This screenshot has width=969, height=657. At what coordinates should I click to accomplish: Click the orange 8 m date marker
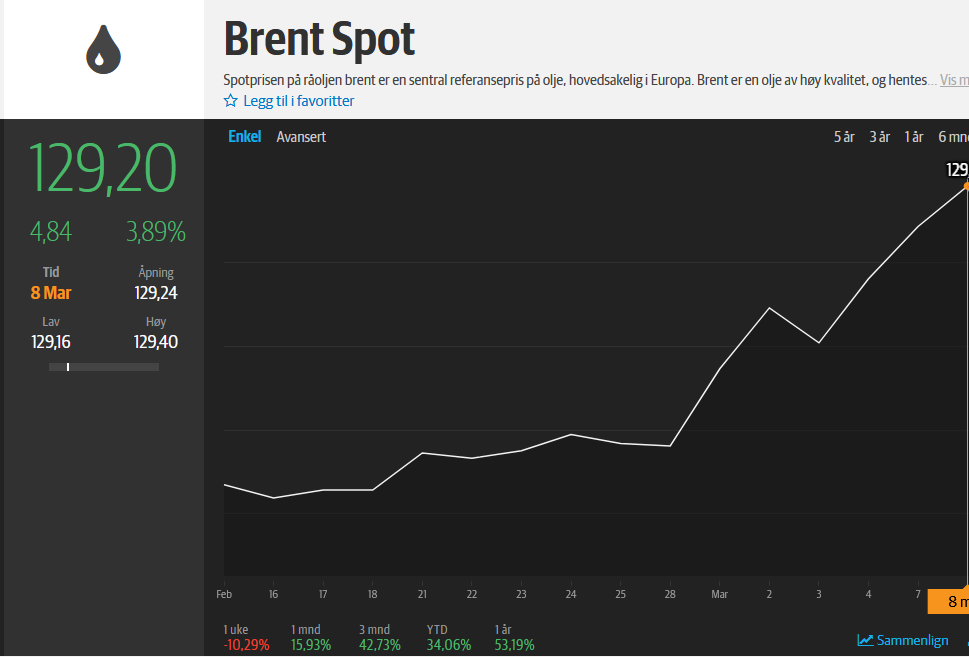point(949,602)
